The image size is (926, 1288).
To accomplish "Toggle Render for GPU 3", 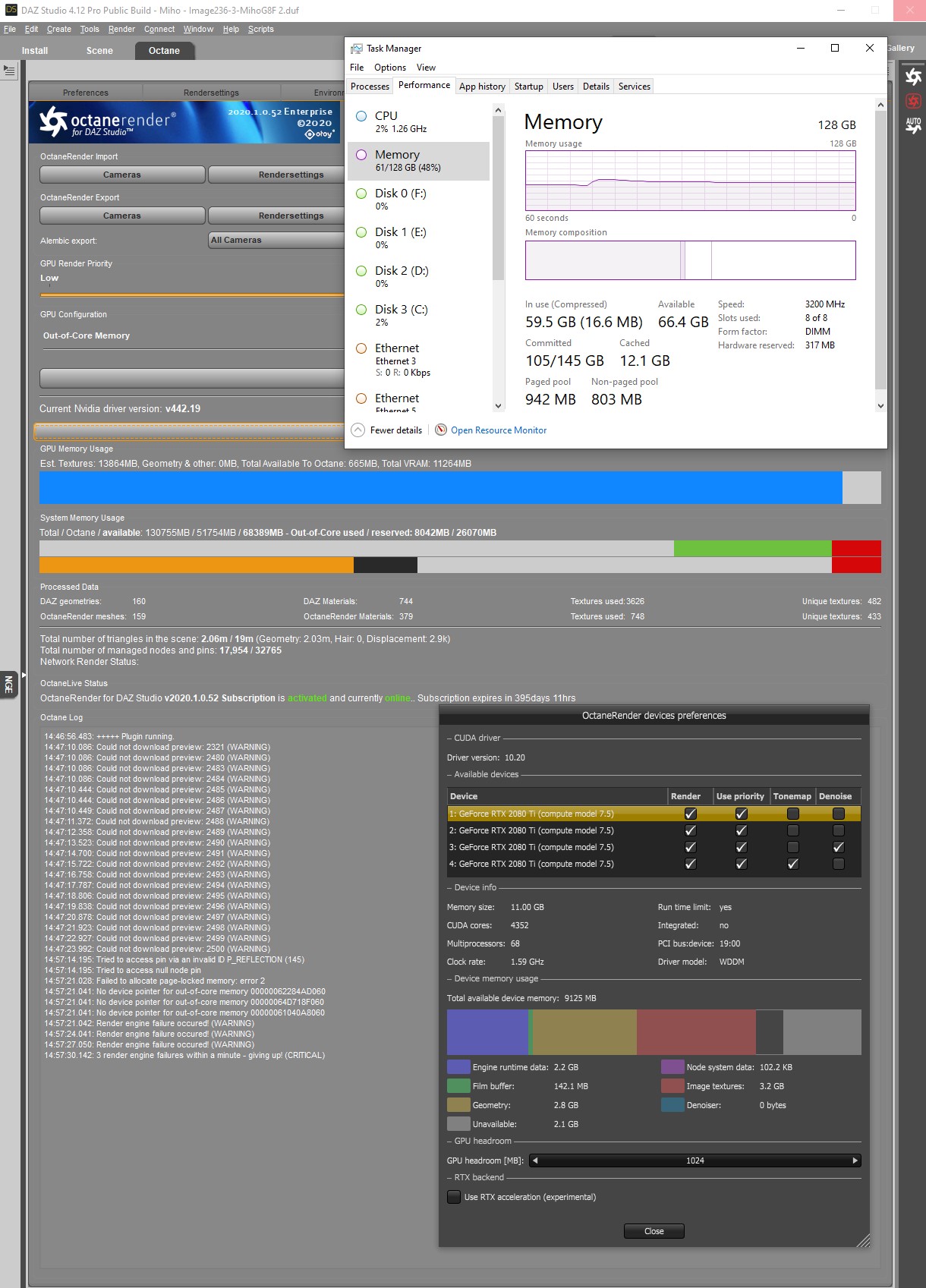I will pos(691,847).
